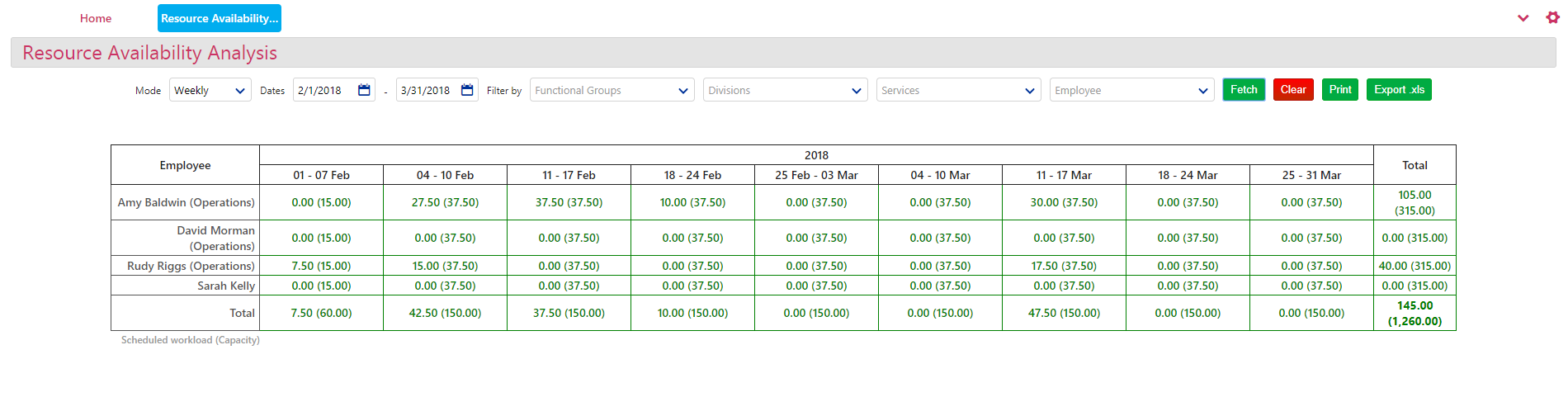Open the start date calendar picker icon
This screenshot has height=397, width=1568.
coord(364,90)
